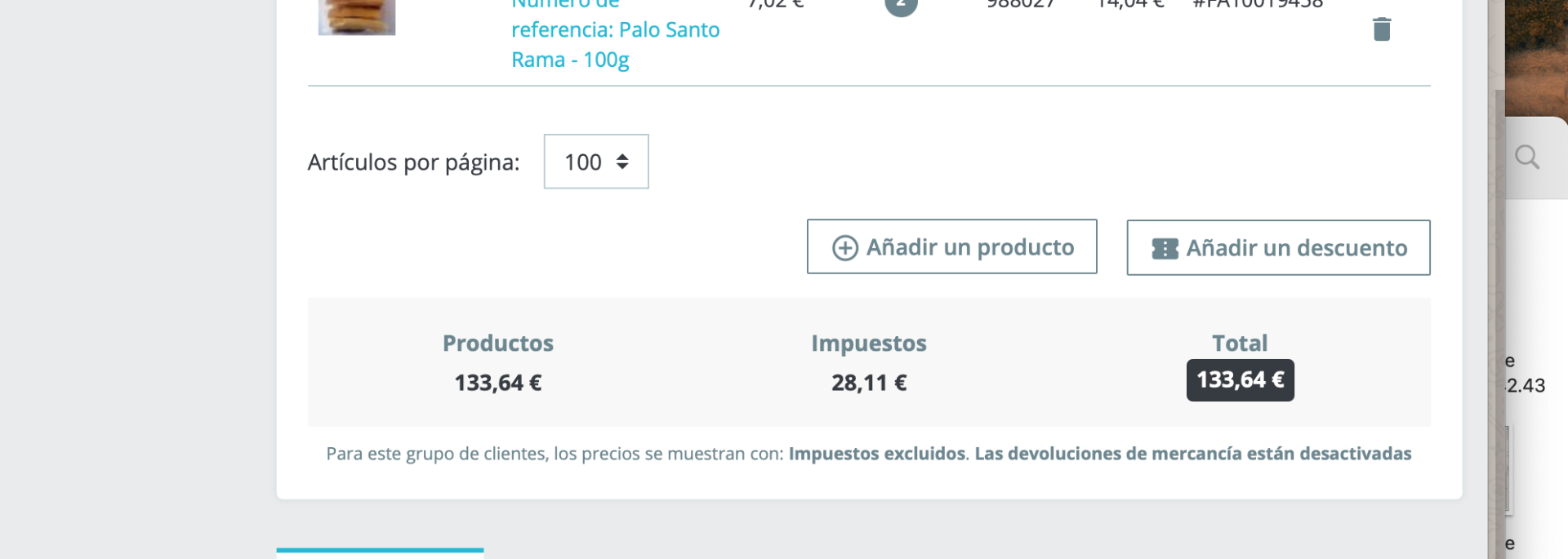The image size is (1568, 559).
Task: Click the dark Total badge 133,64 €
Action: point(1240,380)
